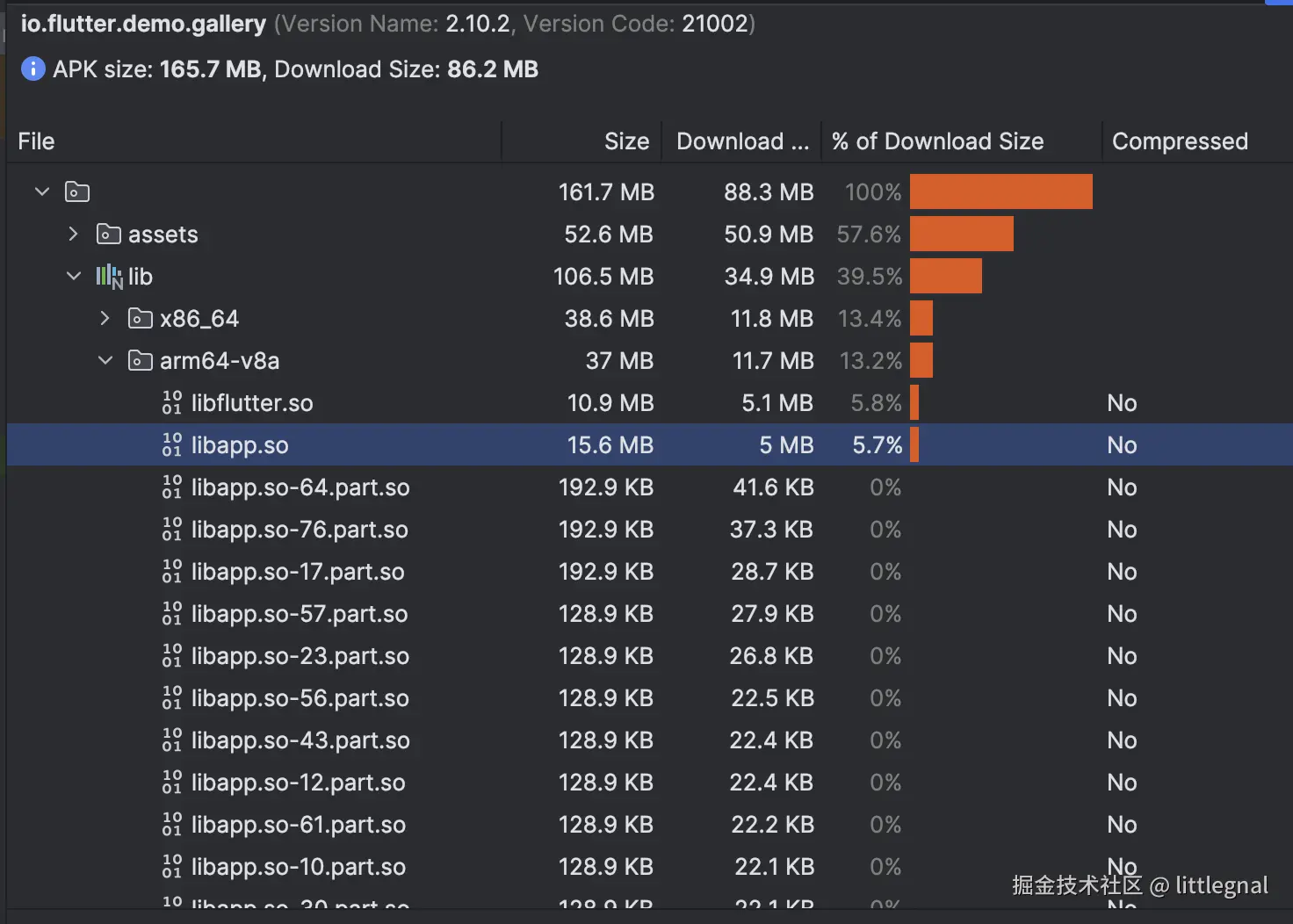Image resolution: width=1293 pixels, height=924 pixels.
Task: Click the lib native library icon
Action: (109, 277)
